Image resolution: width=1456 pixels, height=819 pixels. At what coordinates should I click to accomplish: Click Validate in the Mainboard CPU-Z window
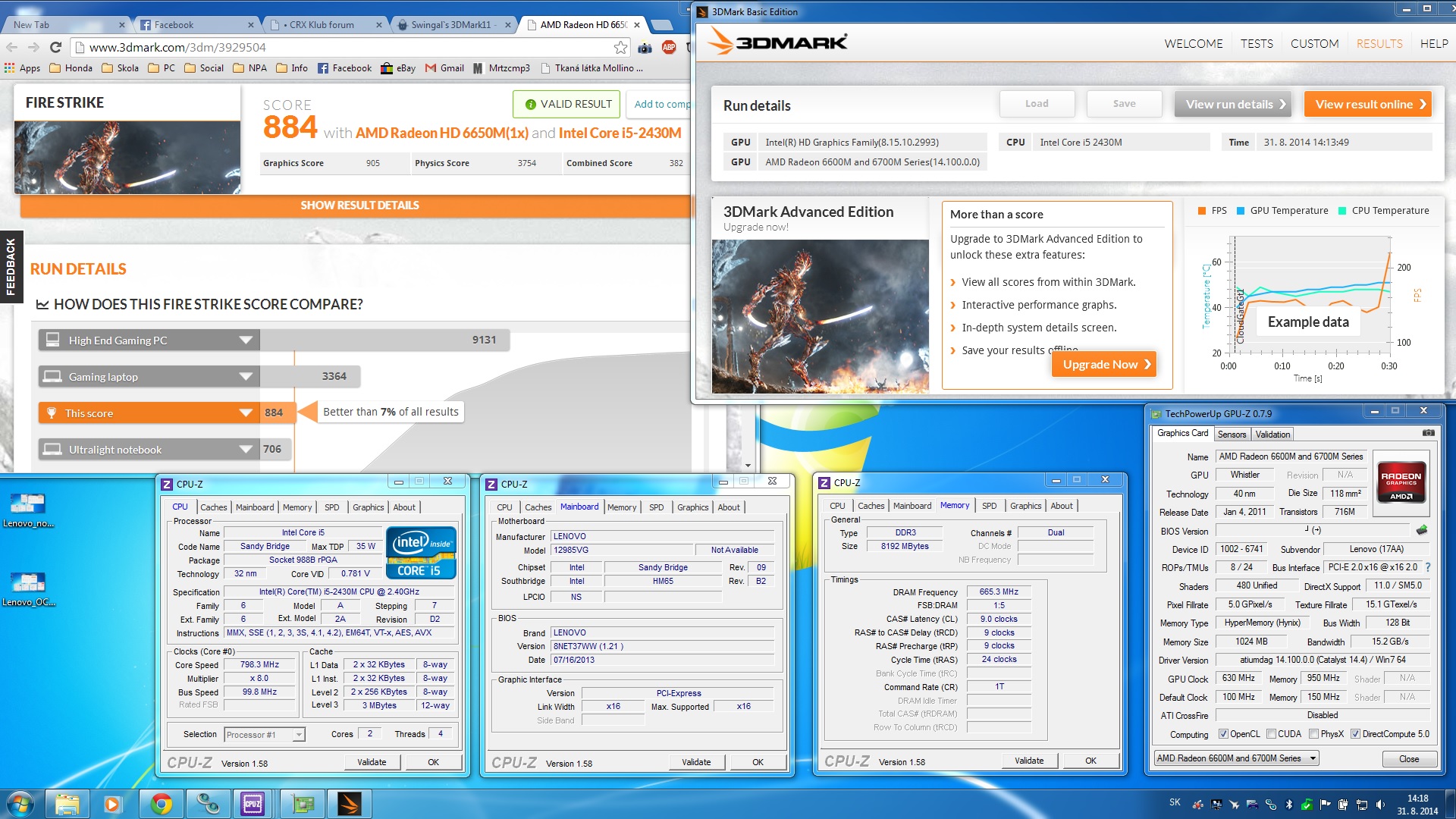695,762
